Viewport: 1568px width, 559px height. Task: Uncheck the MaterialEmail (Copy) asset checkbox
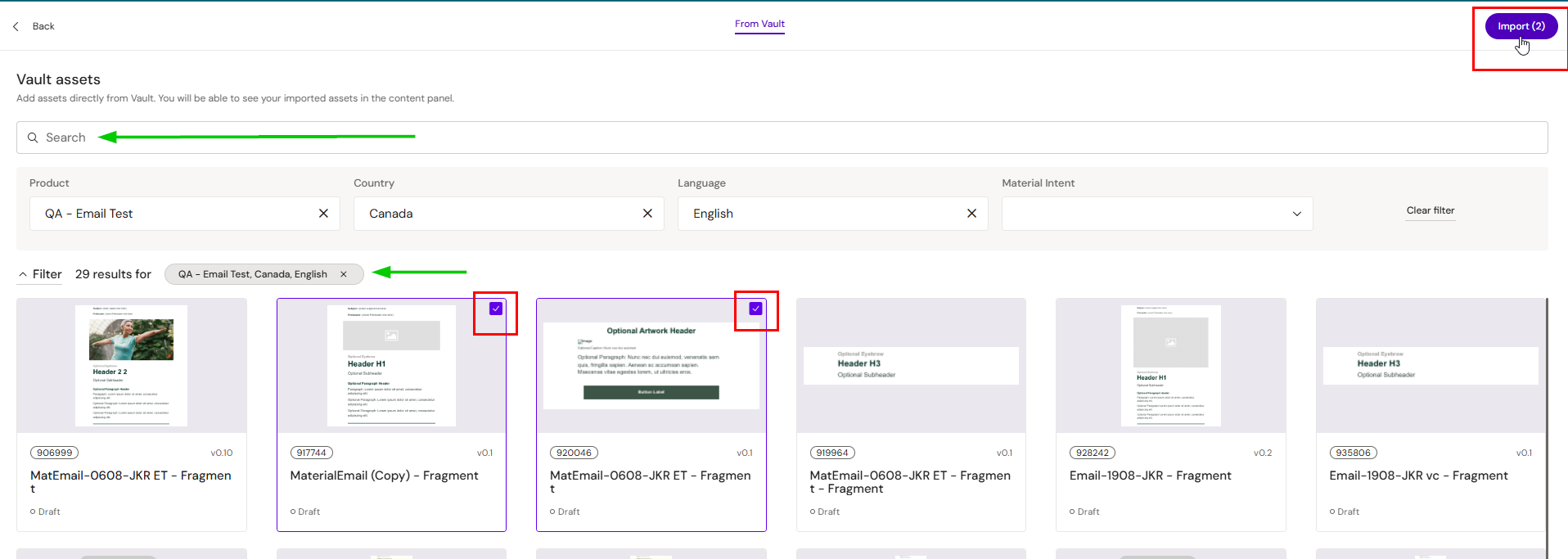(x=496, y=309)
